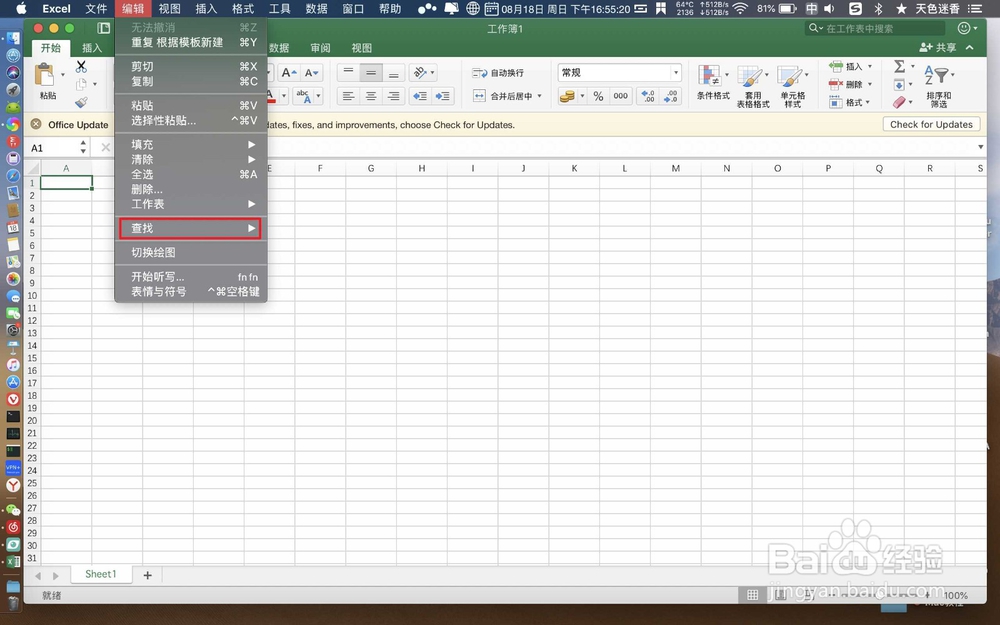
Task: Increase font size with A-up icon
Action: point(289,73)
